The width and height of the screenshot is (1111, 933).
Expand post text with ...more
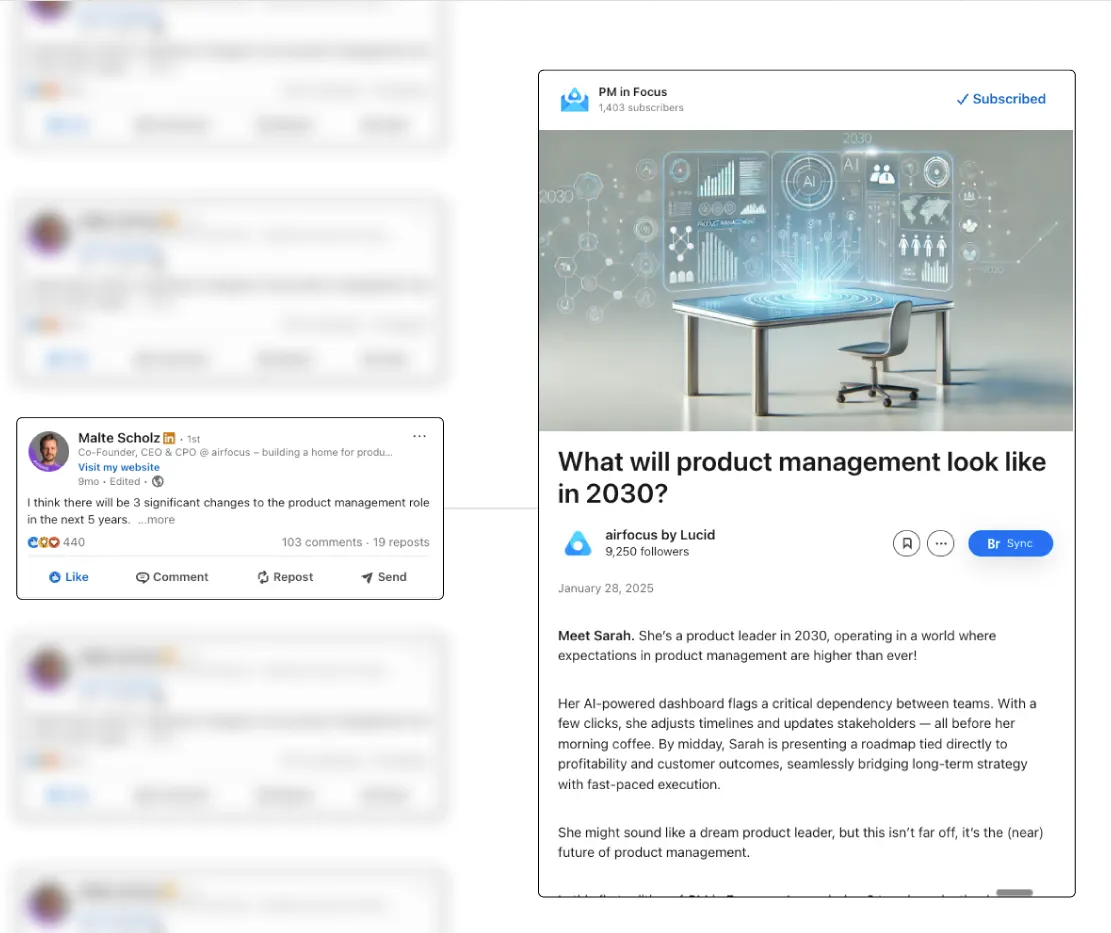[x=157, y=520]
